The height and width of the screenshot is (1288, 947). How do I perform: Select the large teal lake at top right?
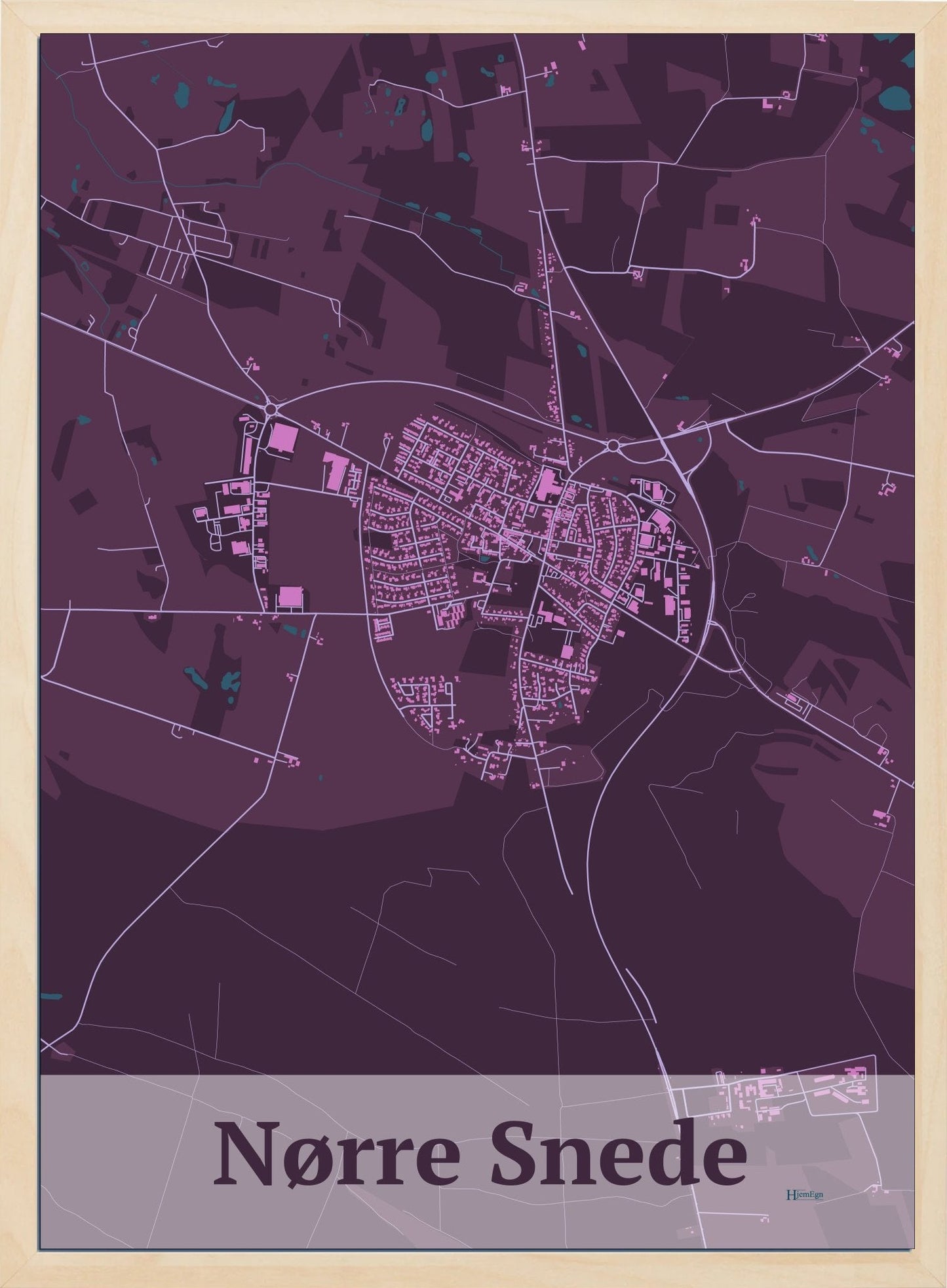click(x=895, y=100)
